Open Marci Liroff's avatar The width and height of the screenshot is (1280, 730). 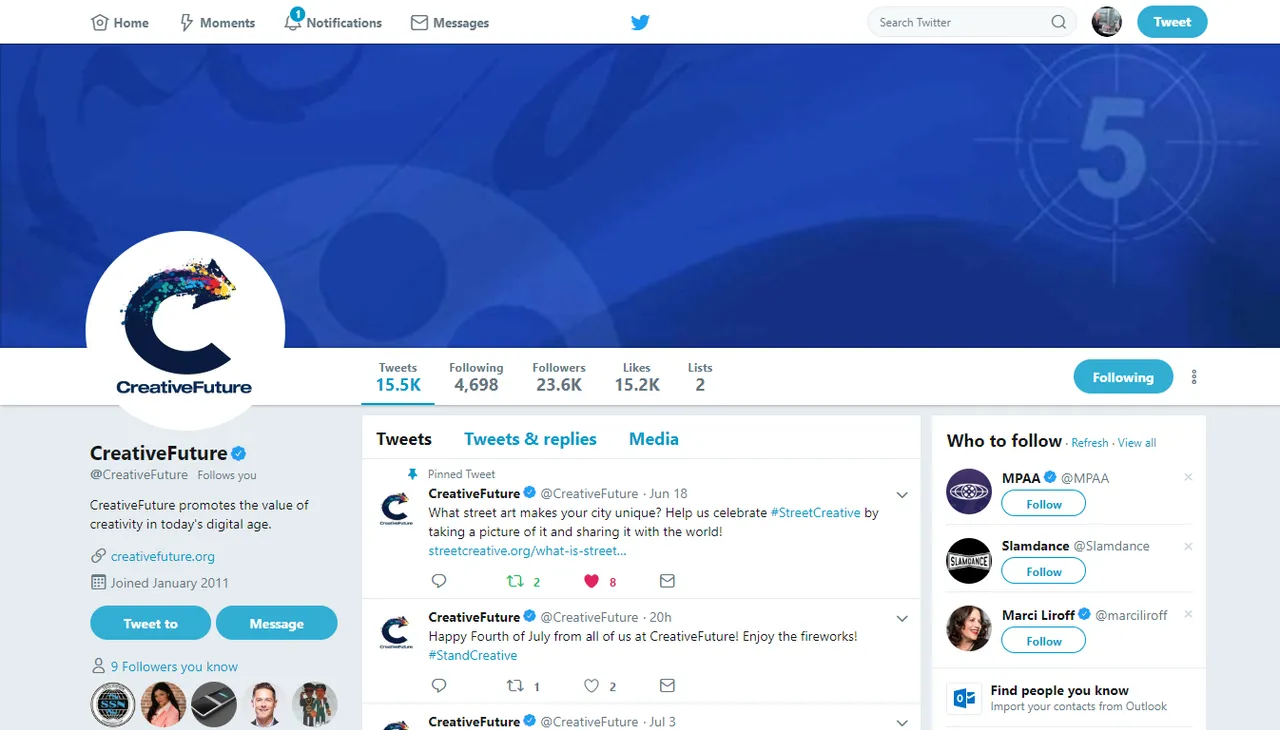[969, 629]
